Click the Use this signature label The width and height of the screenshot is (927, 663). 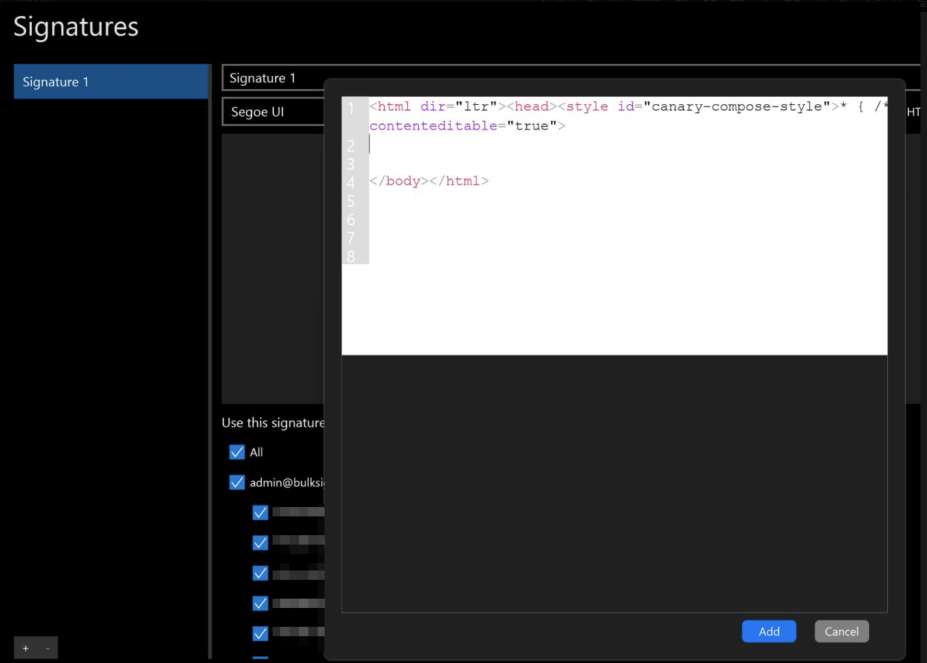(273, 423)
